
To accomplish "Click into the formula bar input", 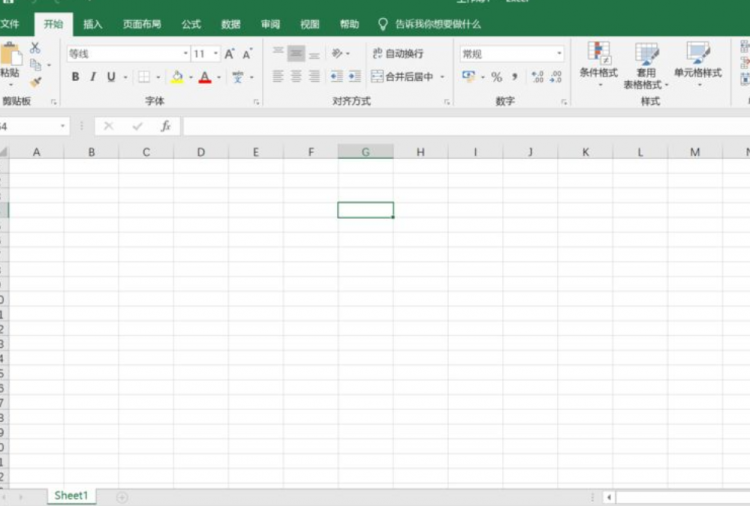I will point(466,126).
